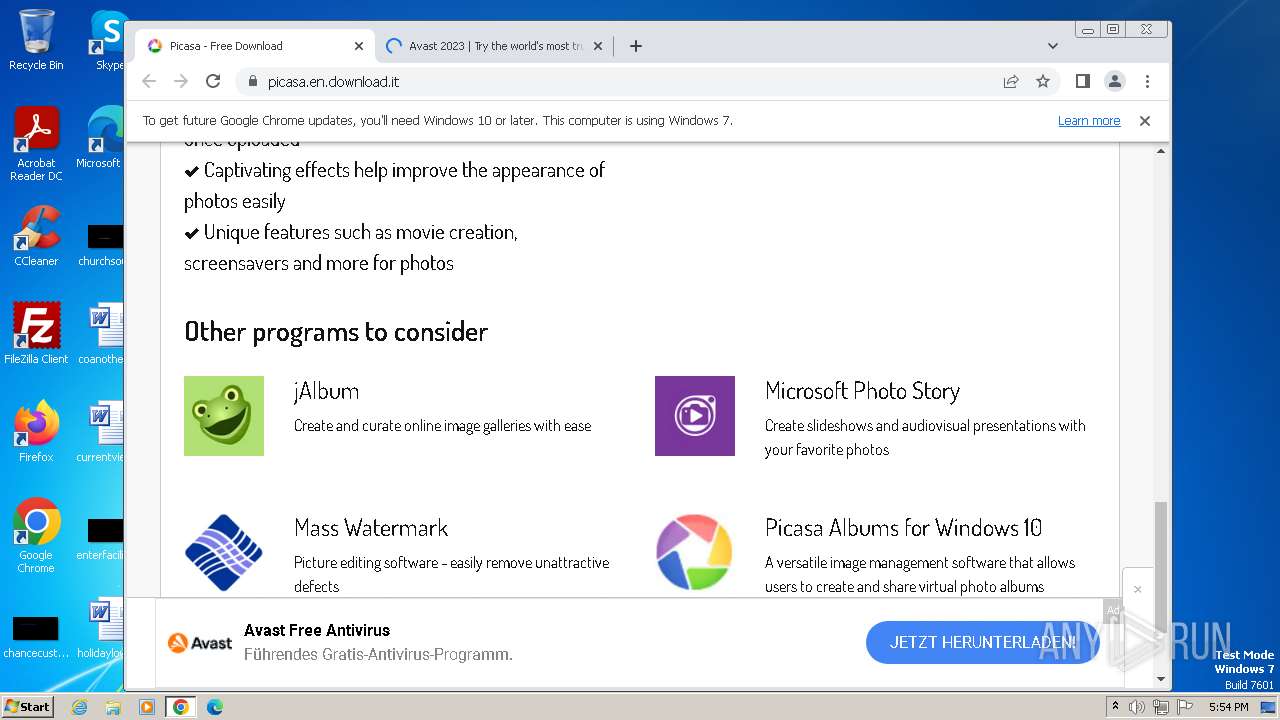Go back using the browser back arrow

tap(149, 81)
